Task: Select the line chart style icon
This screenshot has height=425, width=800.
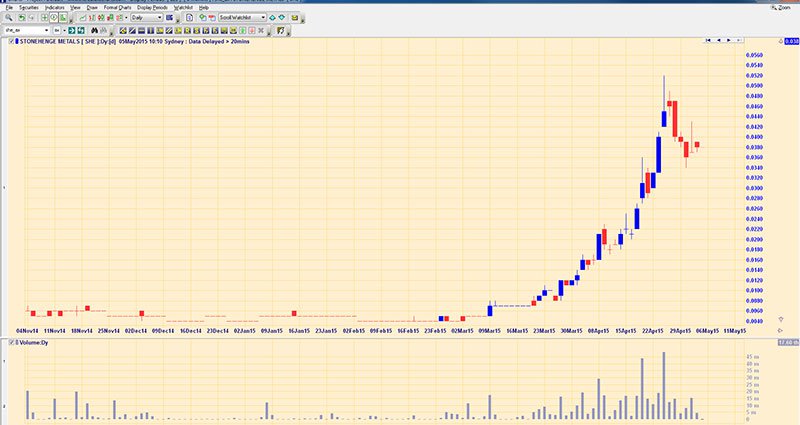Action: pos(83,17)
